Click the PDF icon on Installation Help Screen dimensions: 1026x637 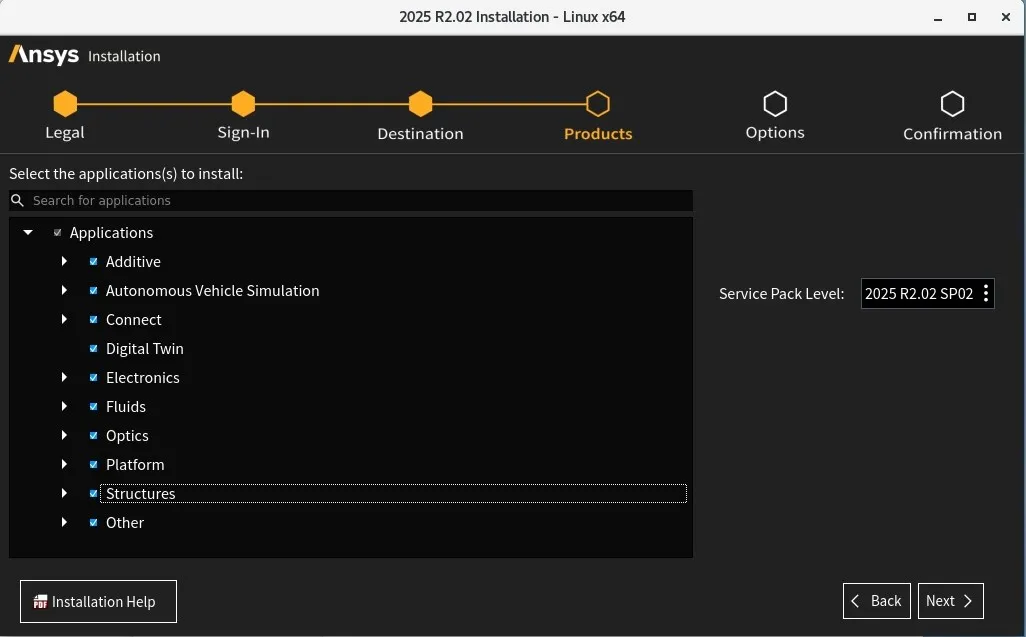click(41, 602)
